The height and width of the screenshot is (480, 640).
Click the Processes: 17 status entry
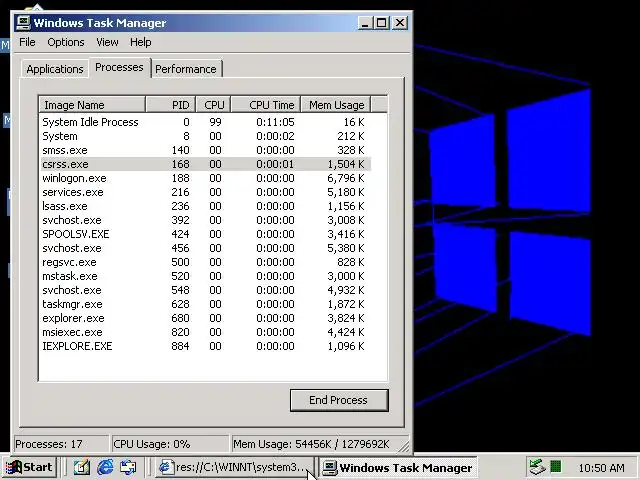click(61, 444)
